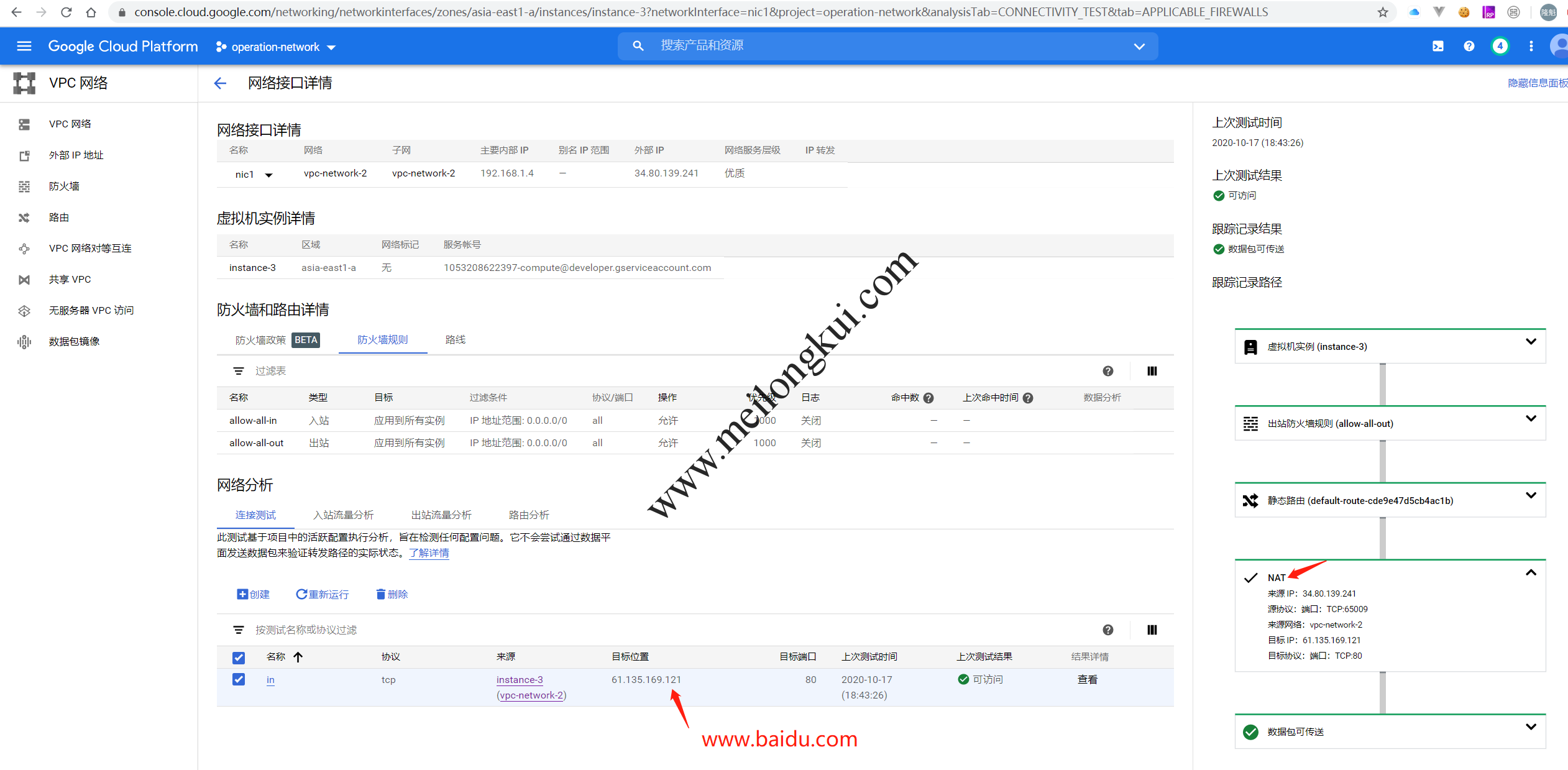
Task: Open vpc-network-2 link in tests row
Action: tap(531, 695)
